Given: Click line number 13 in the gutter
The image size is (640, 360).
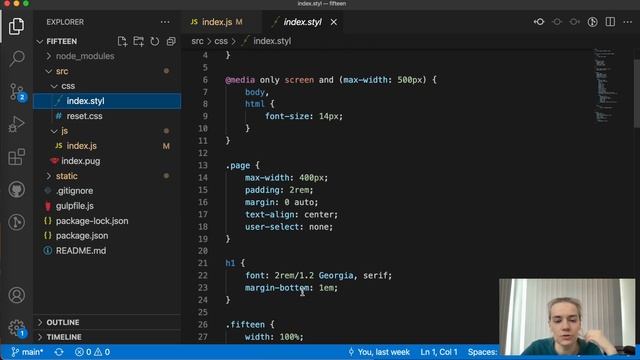Looking at the screenshot, I should 203,165.
